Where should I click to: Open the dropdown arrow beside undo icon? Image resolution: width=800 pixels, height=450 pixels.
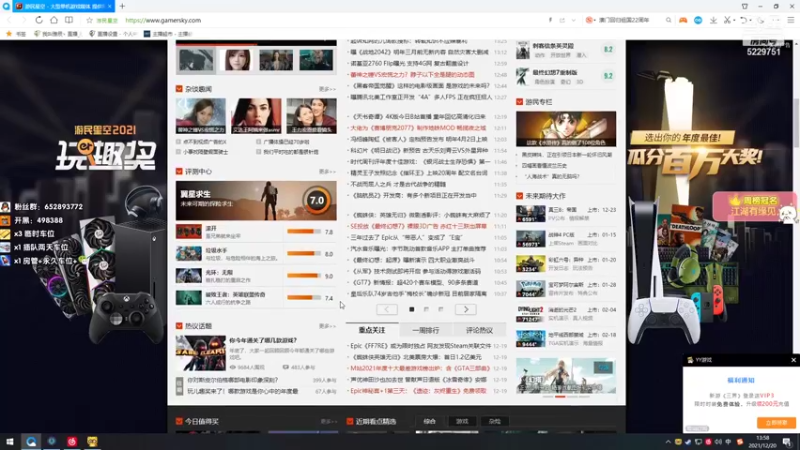[751, 20]
